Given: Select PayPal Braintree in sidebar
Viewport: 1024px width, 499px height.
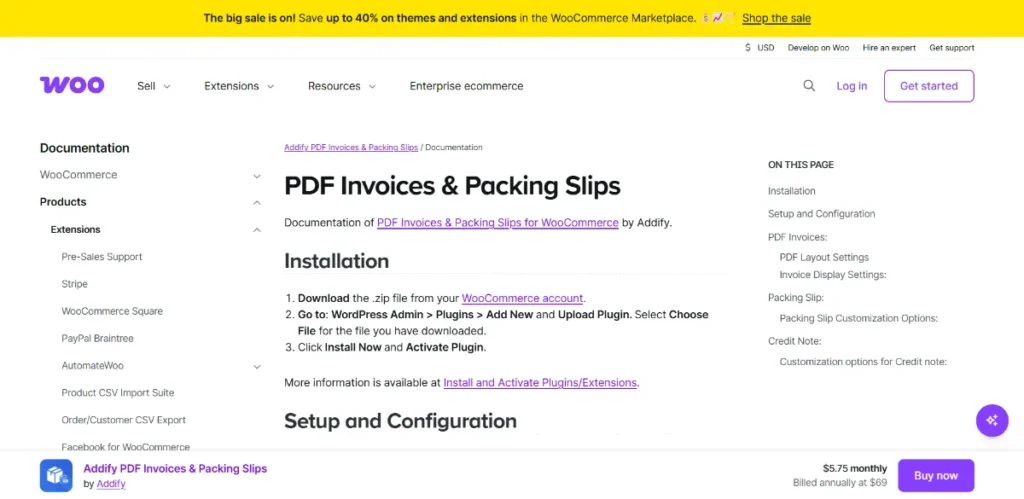Looking at the screenshot, I should 97,338.
